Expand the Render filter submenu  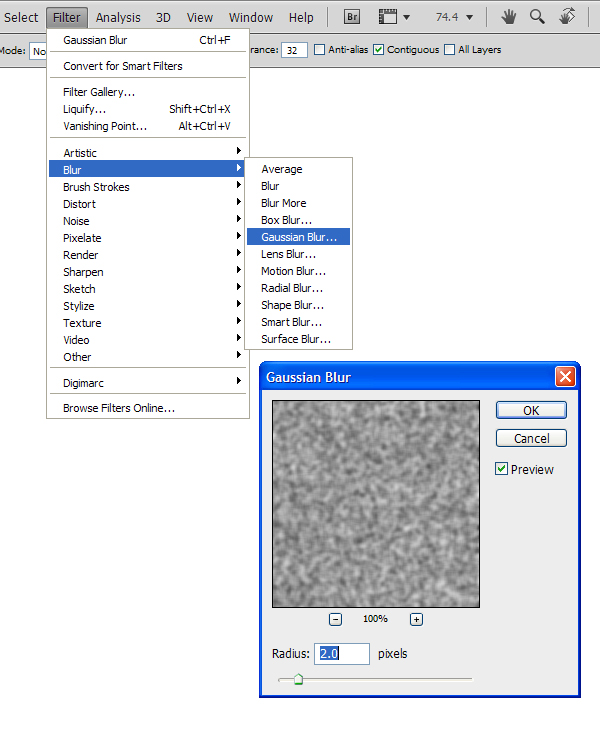(148, 255)
